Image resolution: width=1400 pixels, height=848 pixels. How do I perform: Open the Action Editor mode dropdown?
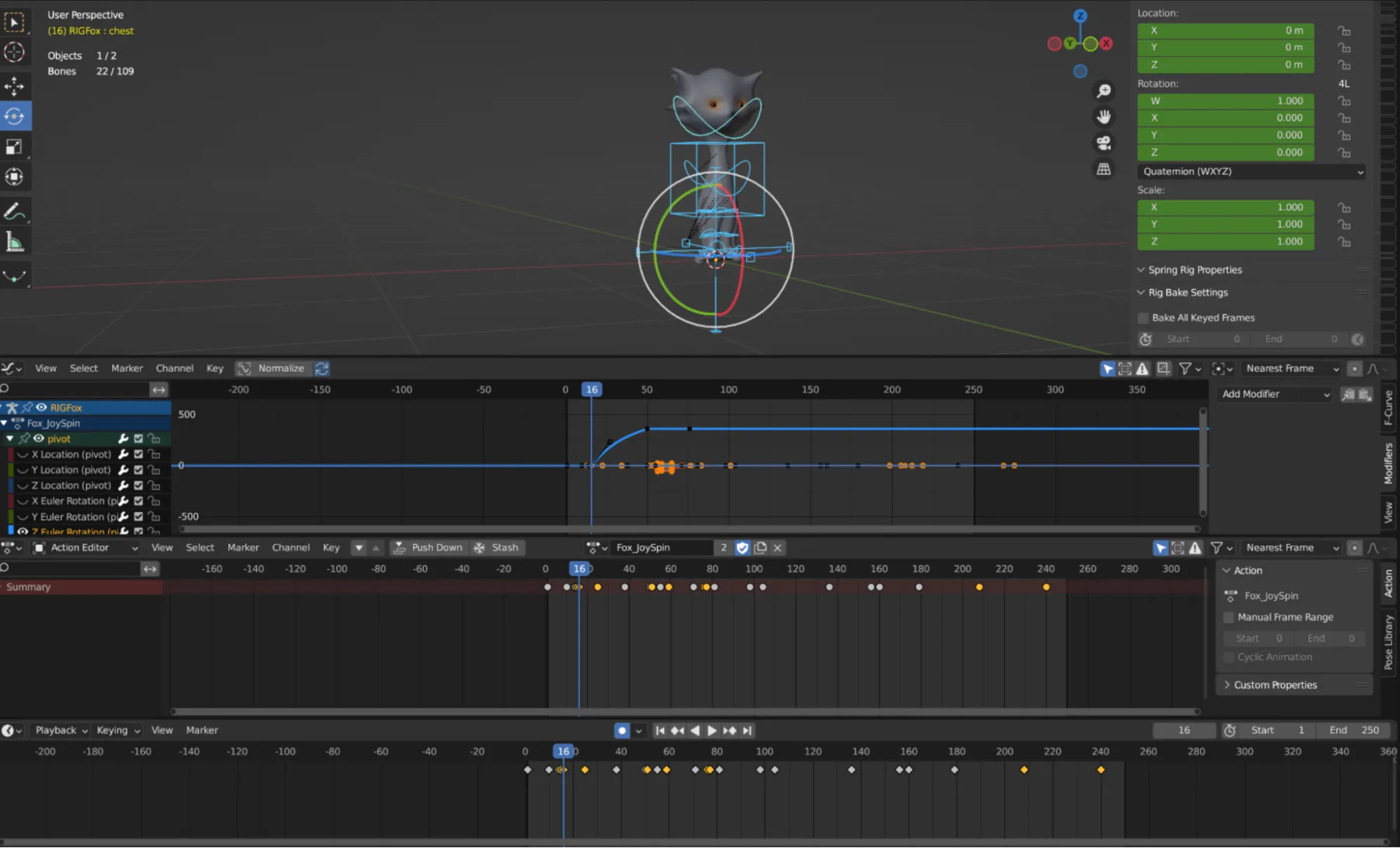pyautogui.click(x=86, y=548)
